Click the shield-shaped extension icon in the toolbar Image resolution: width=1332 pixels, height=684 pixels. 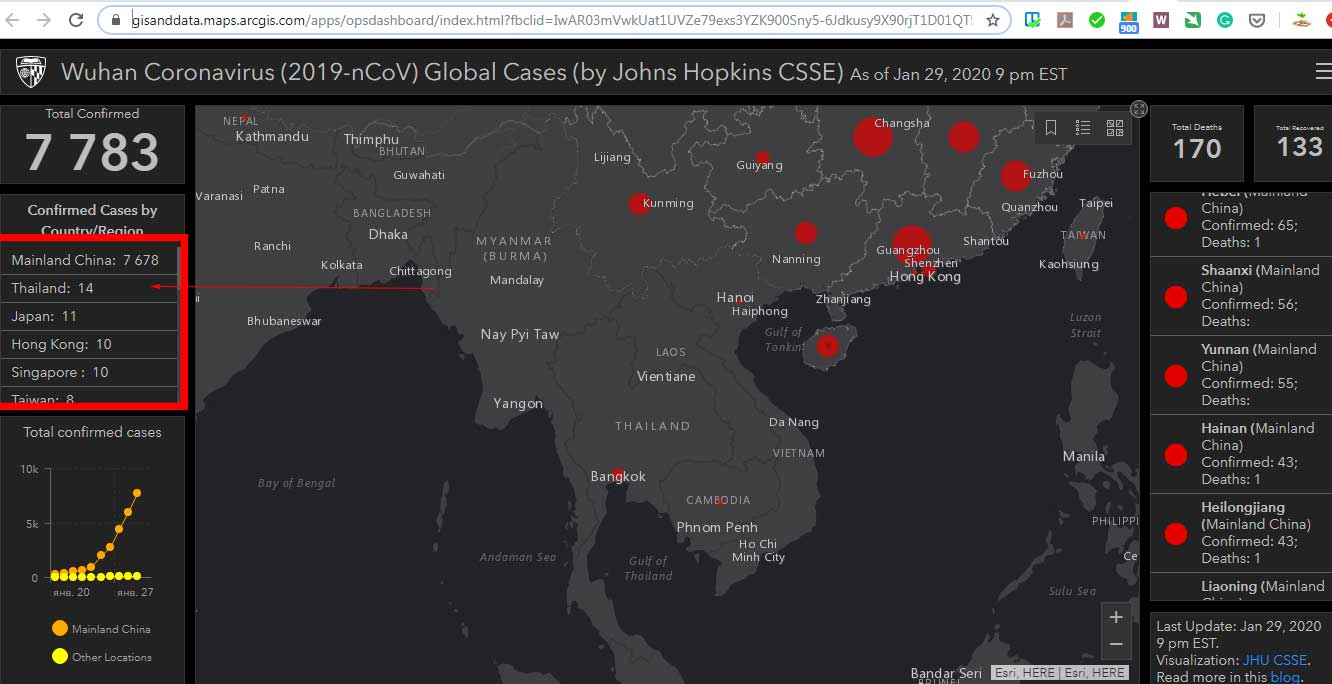[x=1257, y=20]
